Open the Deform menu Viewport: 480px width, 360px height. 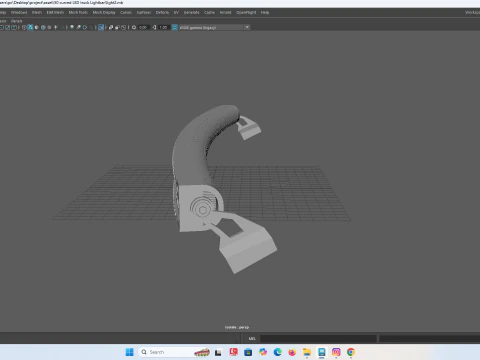pos(162,12)
